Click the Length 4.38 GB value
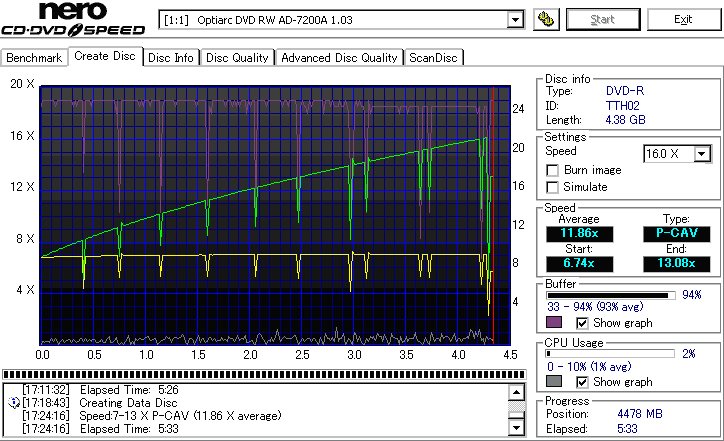Screen dimensions: 724x441 [625, 120]
